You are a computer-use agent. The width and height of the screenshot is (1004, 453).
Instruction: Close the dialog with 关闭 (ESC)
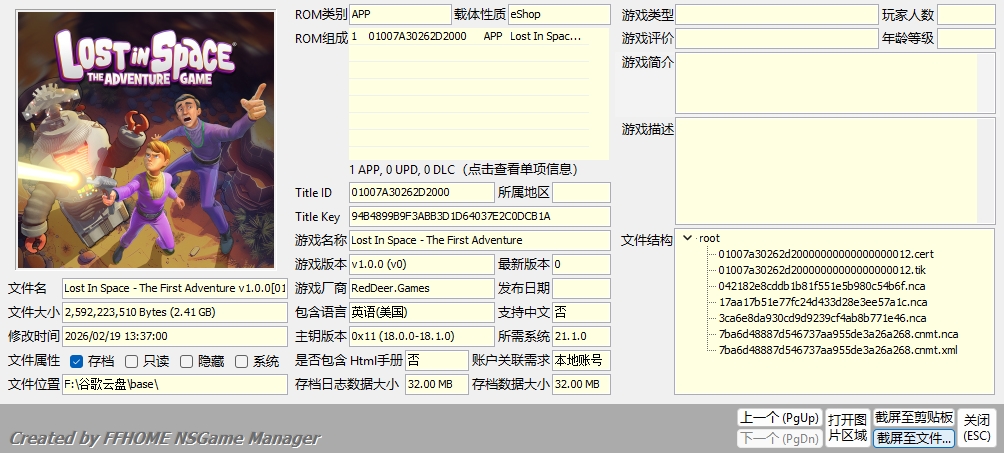(977, 427)
